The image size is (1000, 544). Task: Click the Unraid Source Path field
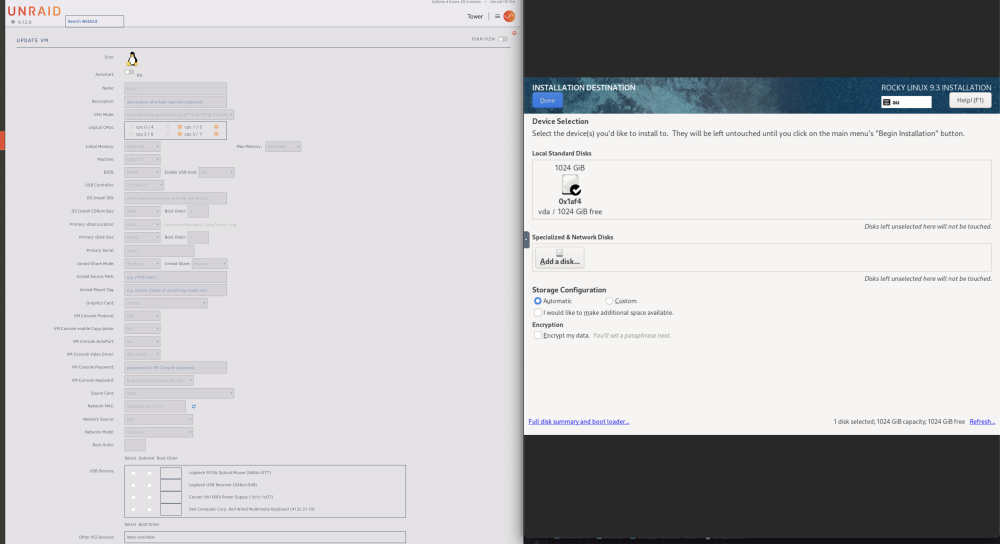(175, 277)
